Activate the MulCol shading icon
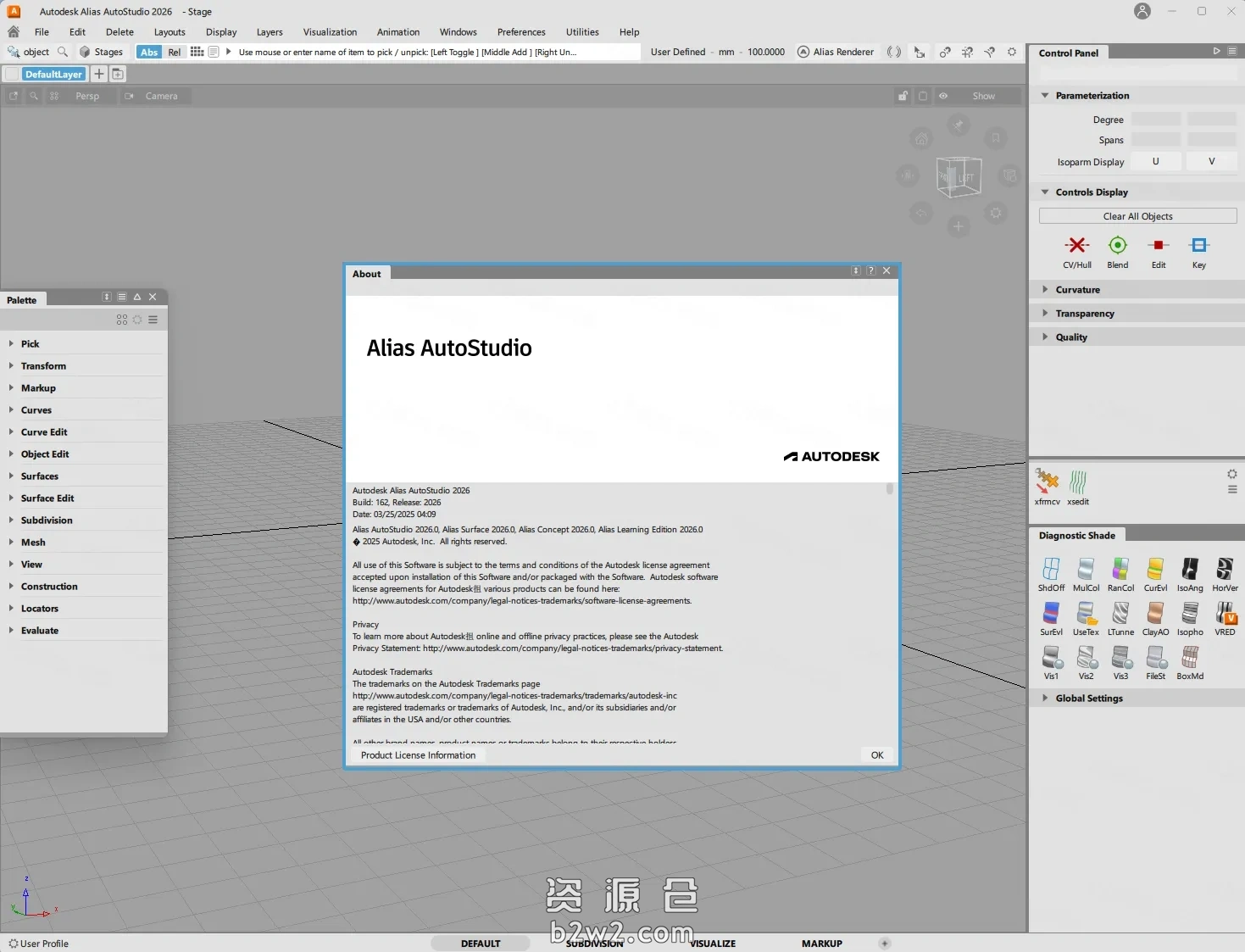 coord(1086,569)
